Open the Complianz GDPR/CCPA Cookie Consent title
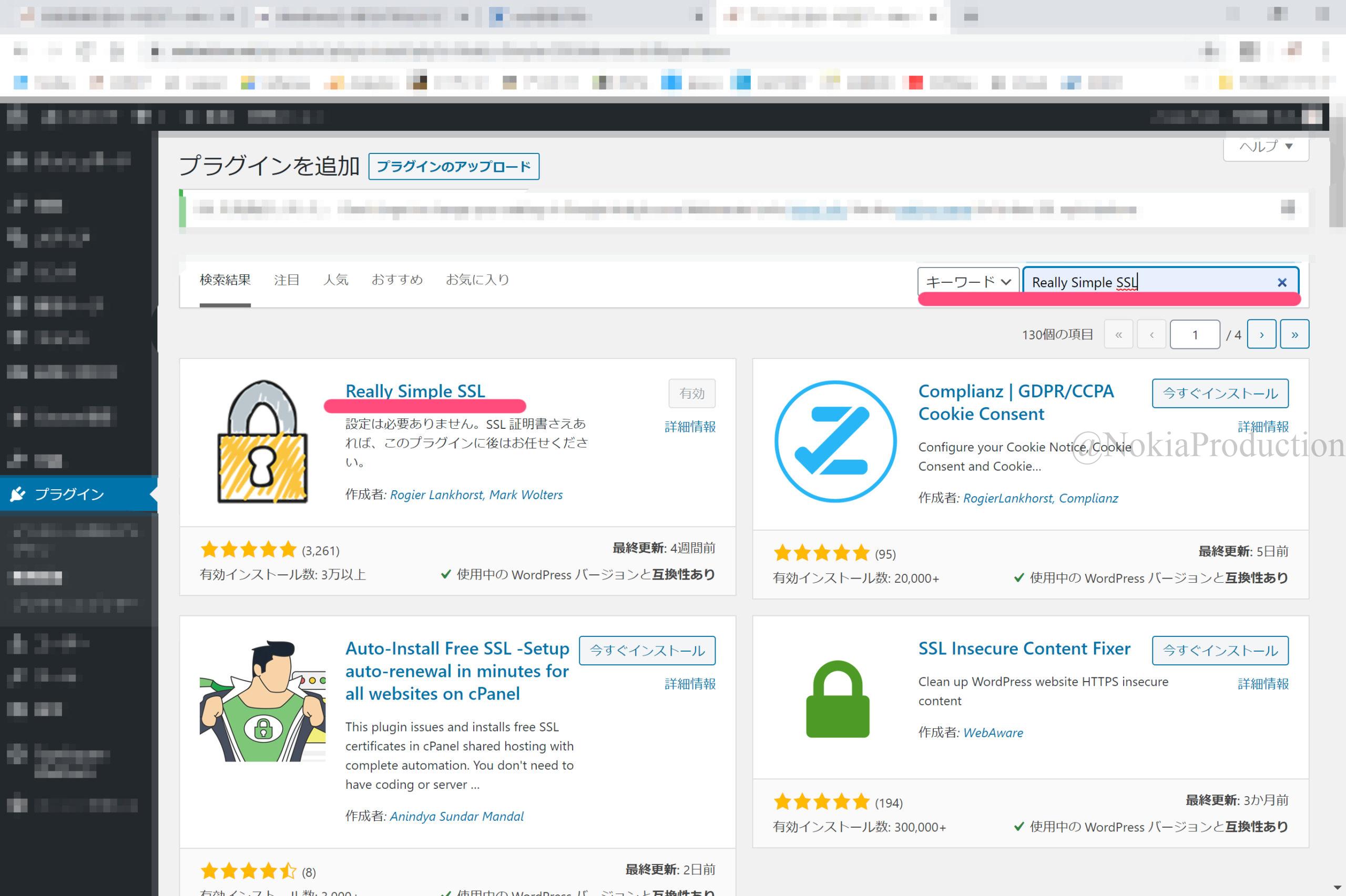The height and width of the screenshot is (896, 1346). [x=1016, y=403]
